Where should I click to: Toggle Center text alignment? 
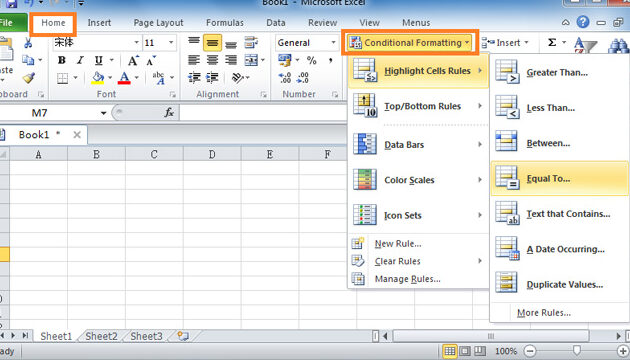point(212,60)
